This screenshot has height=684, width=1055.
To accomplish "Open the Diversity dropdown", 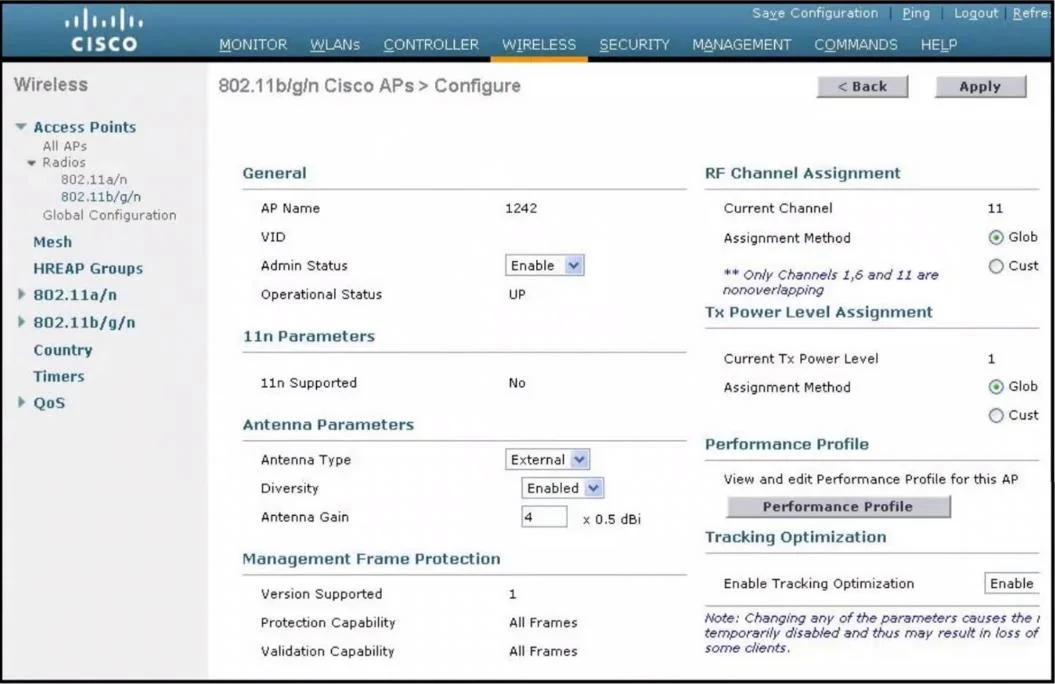I will point(562,488).
